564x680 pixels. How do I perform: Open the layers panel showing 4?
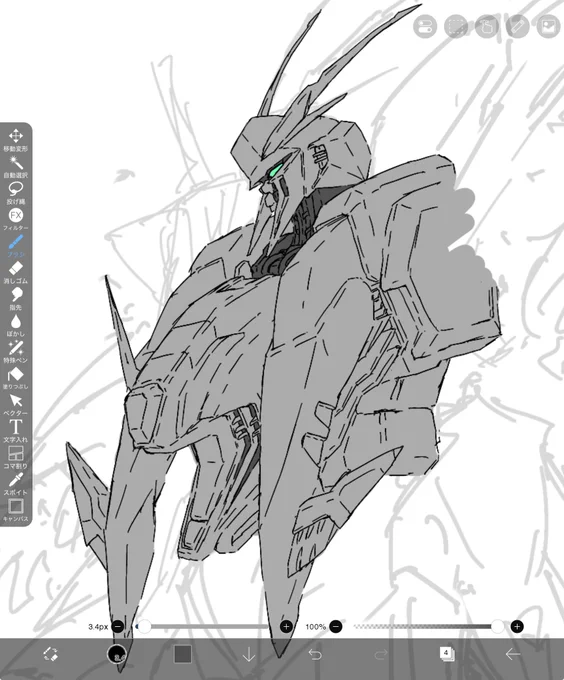[447, 654]
